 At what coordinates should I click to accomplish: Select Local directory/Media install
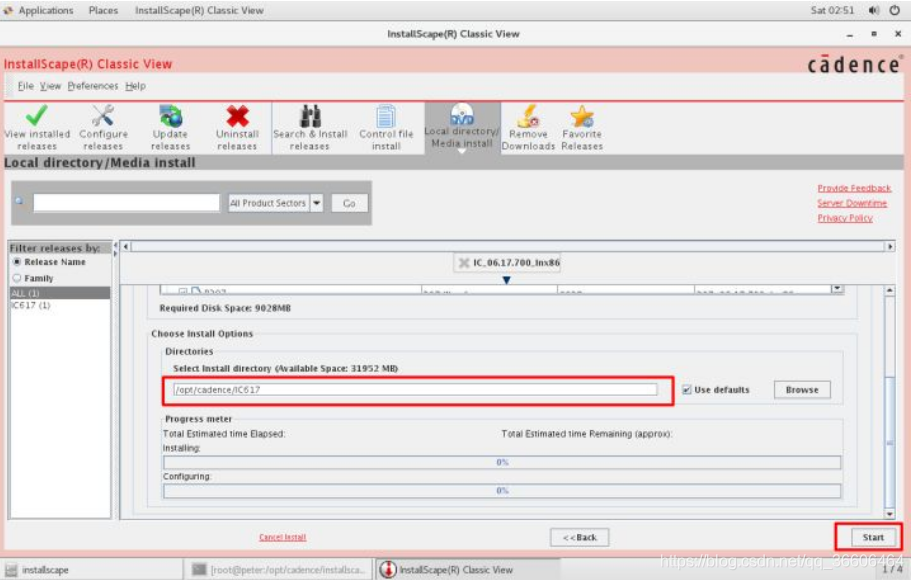[462, 125]
